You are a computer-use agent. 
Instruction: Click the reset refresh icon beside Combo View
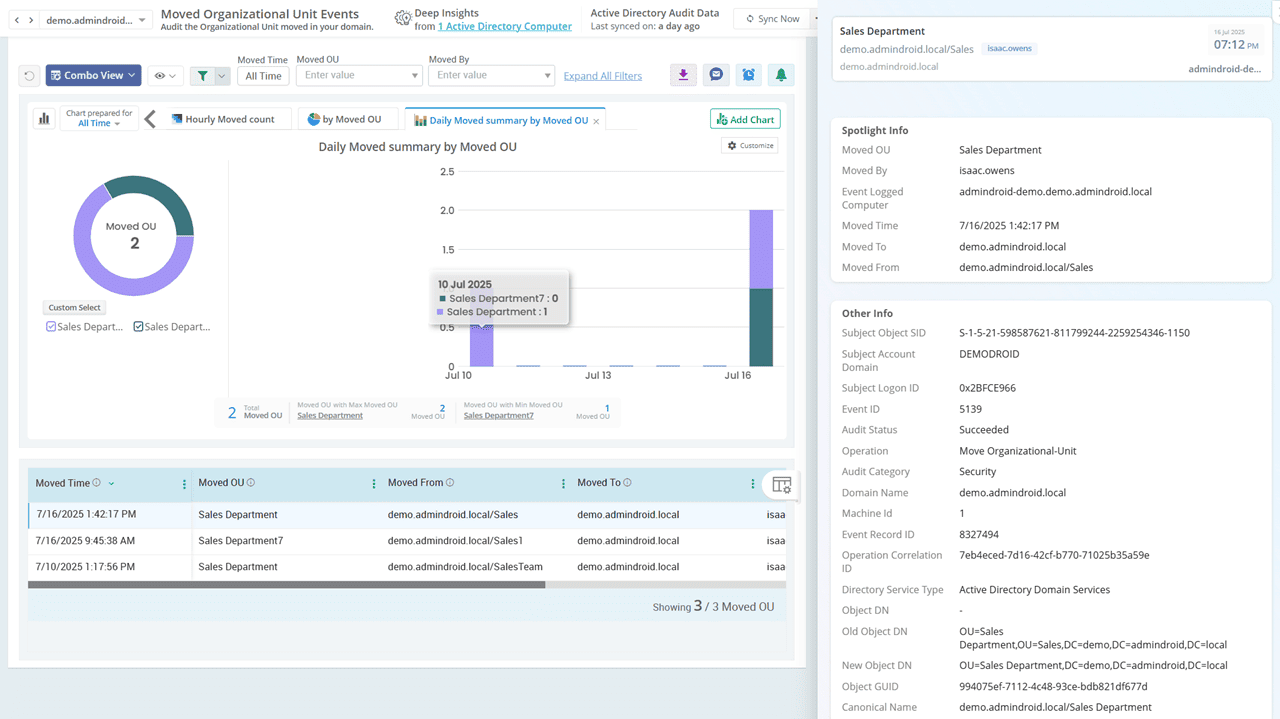coord(29,76)
